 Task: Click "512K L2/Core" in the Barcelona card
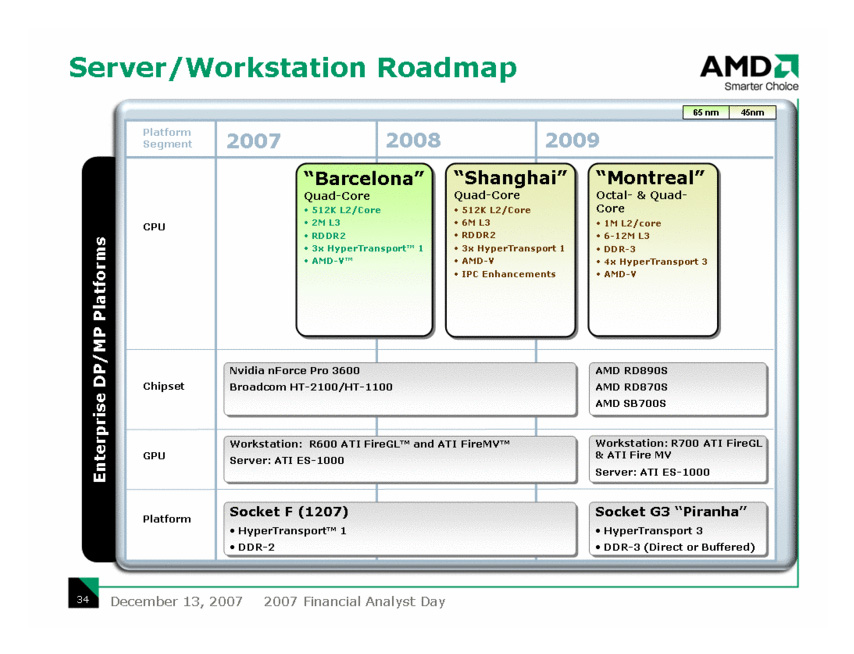pos(346,210)
